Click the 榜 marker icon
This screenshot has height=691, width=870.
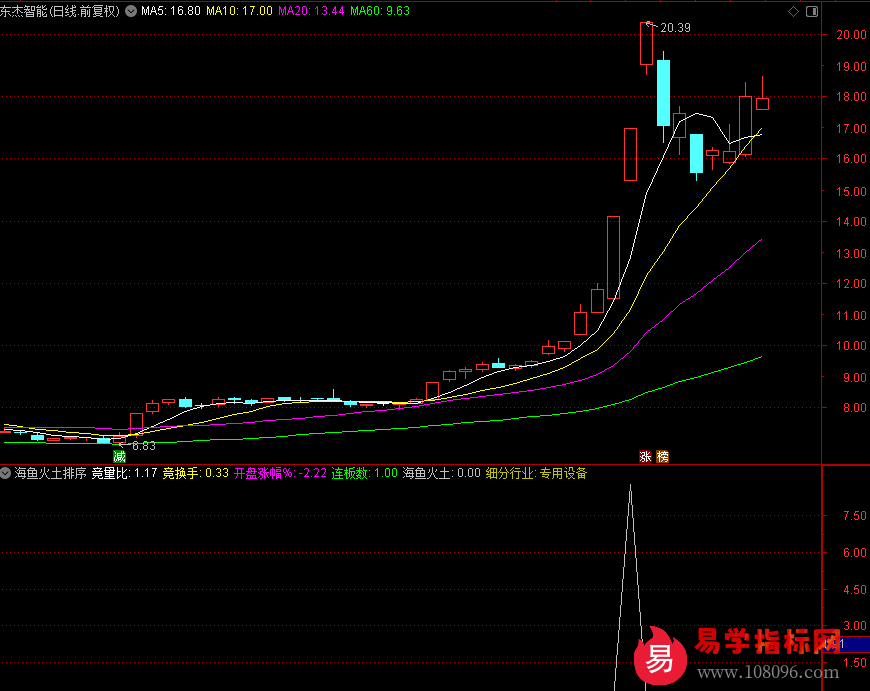662,457
